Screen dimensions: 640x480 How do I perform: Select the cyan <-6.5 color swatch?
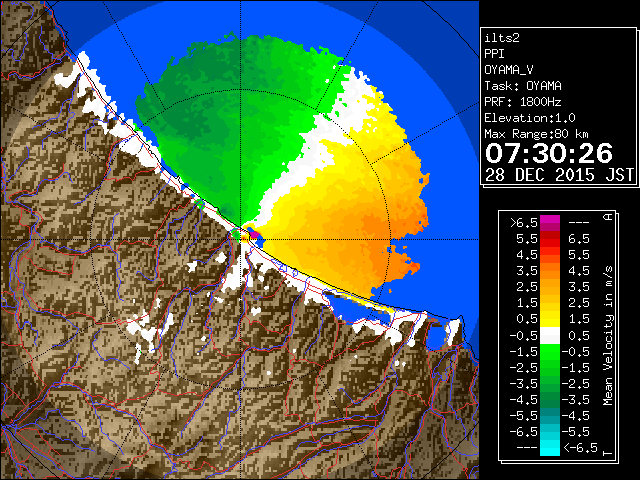tap(550, 448)
